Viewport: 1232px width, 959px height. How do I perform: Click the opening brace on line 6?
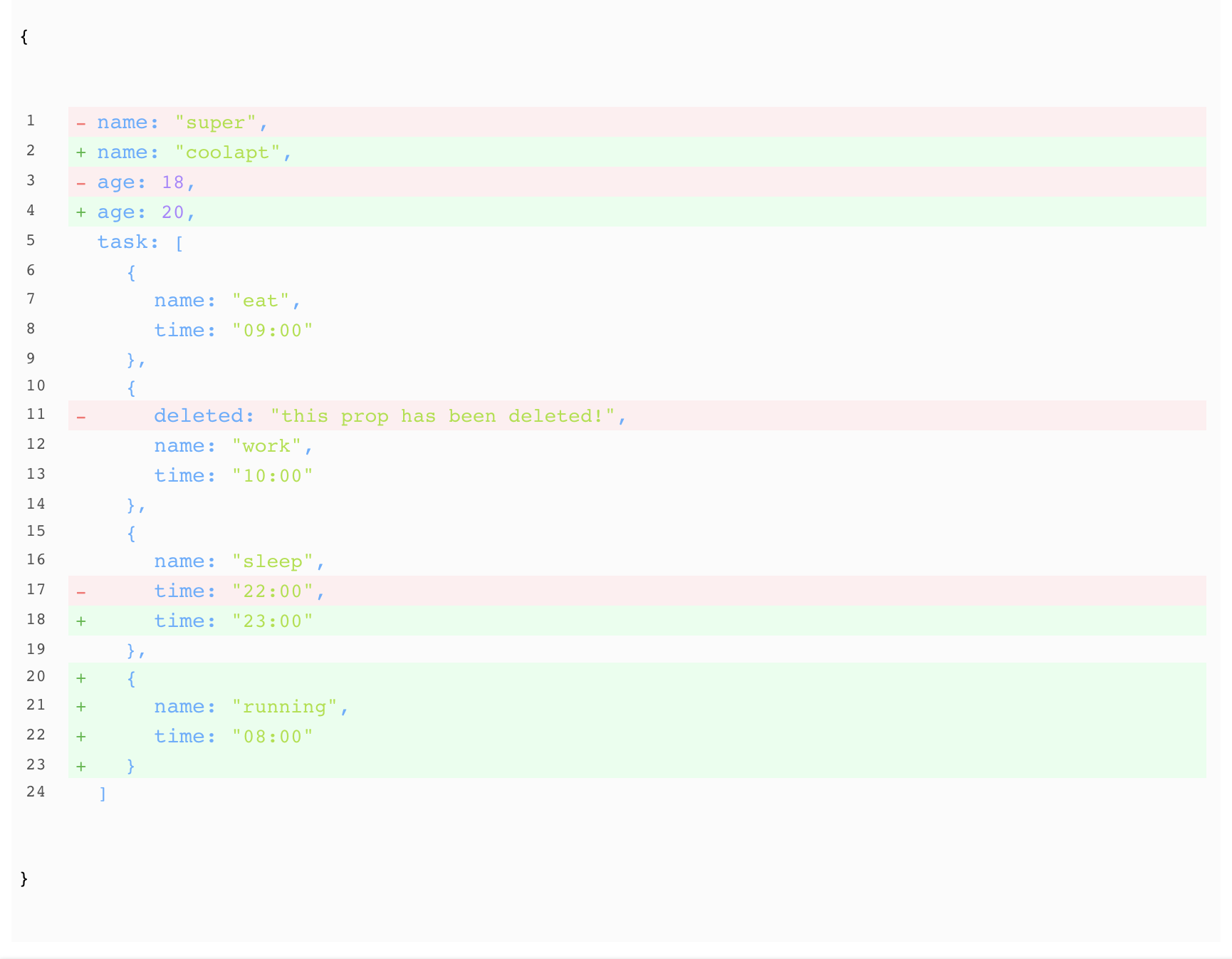click(132, 272)
